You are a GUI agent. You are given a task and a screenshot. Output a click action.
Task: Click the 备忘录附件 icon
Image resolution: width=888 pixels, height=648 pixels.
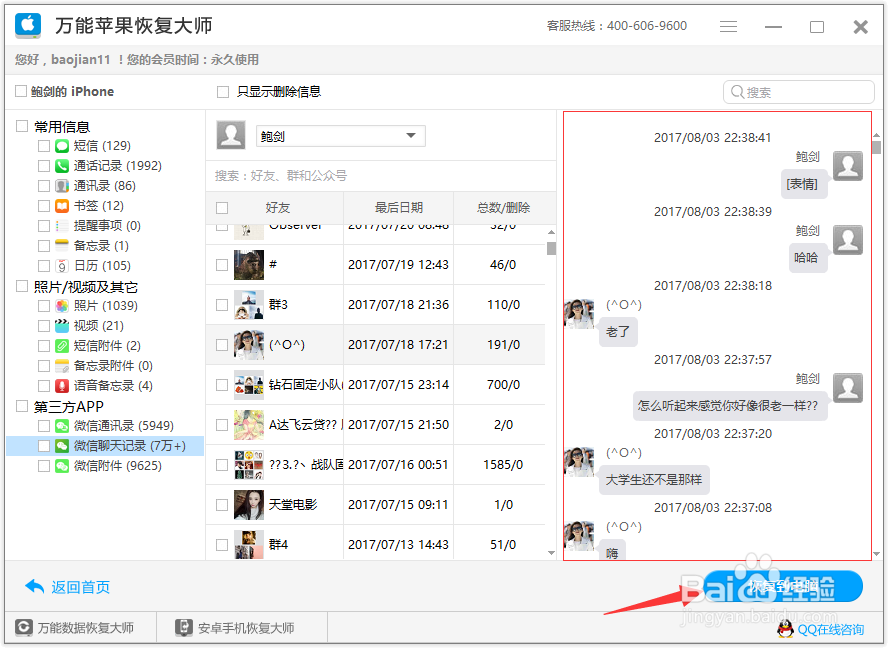click(x=62, y=366)
